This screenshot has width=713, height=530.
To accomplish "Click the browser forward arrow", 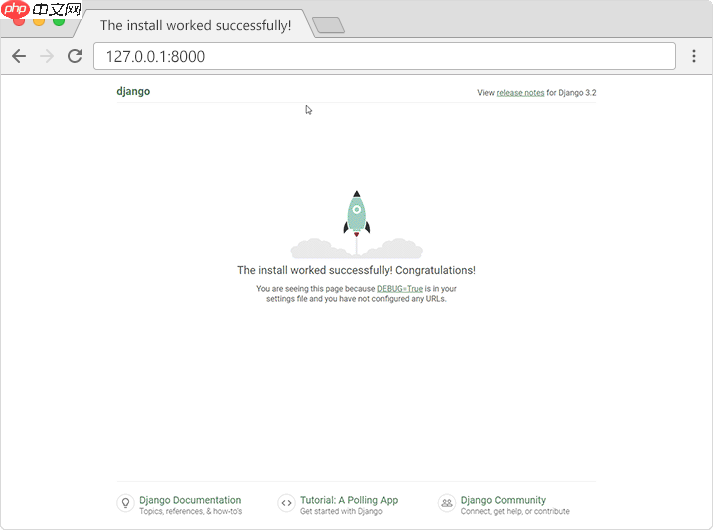I will tap(47, 56).
